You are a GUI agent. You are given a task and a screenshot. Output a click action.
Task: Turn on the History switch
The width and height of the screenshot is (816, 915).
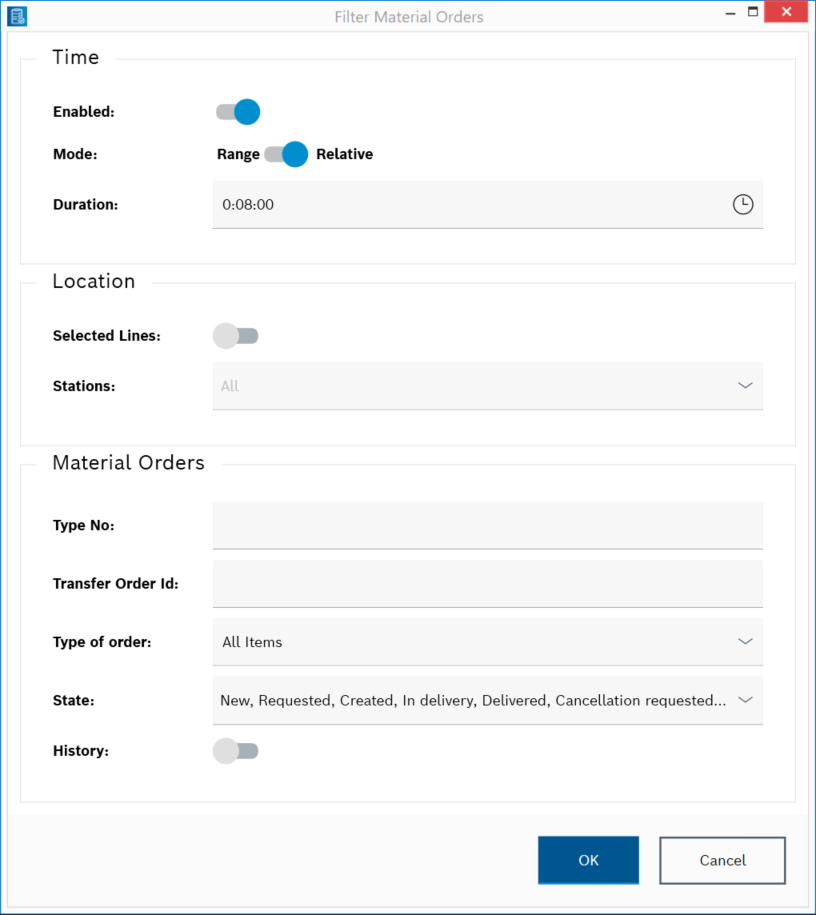pos(236,751)
